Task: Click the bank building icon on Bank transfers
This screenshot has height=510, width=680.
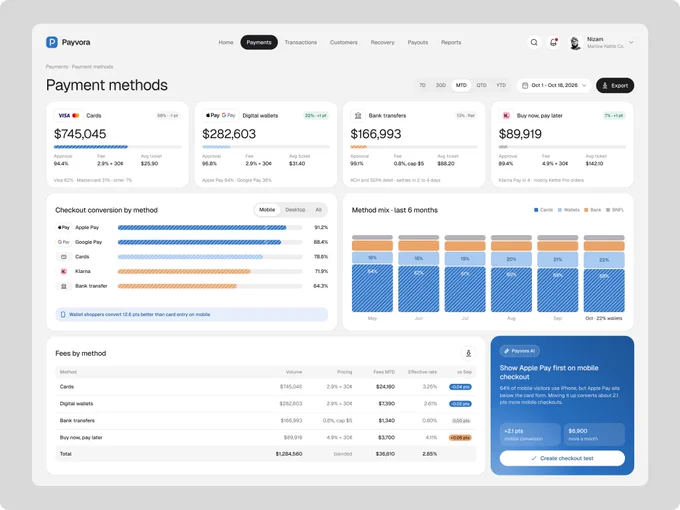Action: point(358,115)
